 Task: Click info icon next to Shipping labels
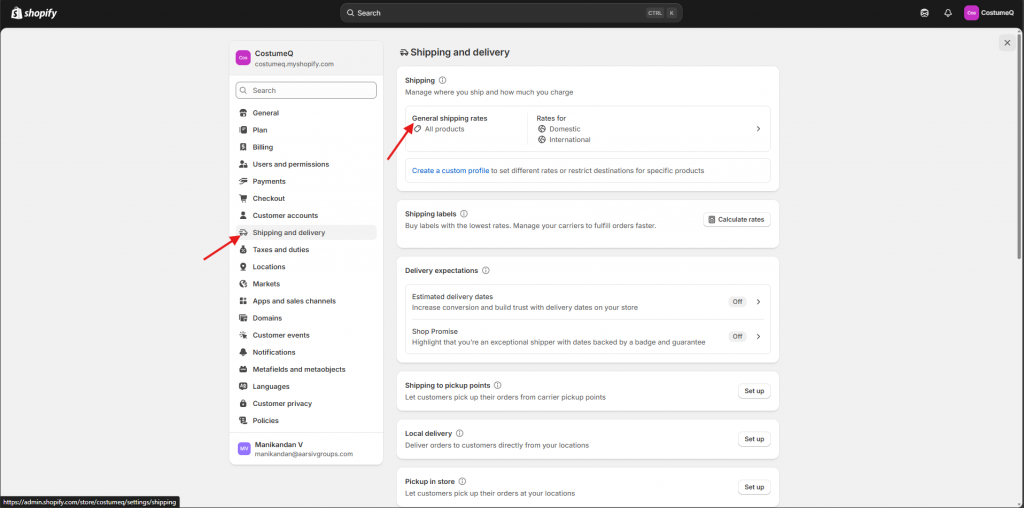pyautogui.click(x=464, y=213)
